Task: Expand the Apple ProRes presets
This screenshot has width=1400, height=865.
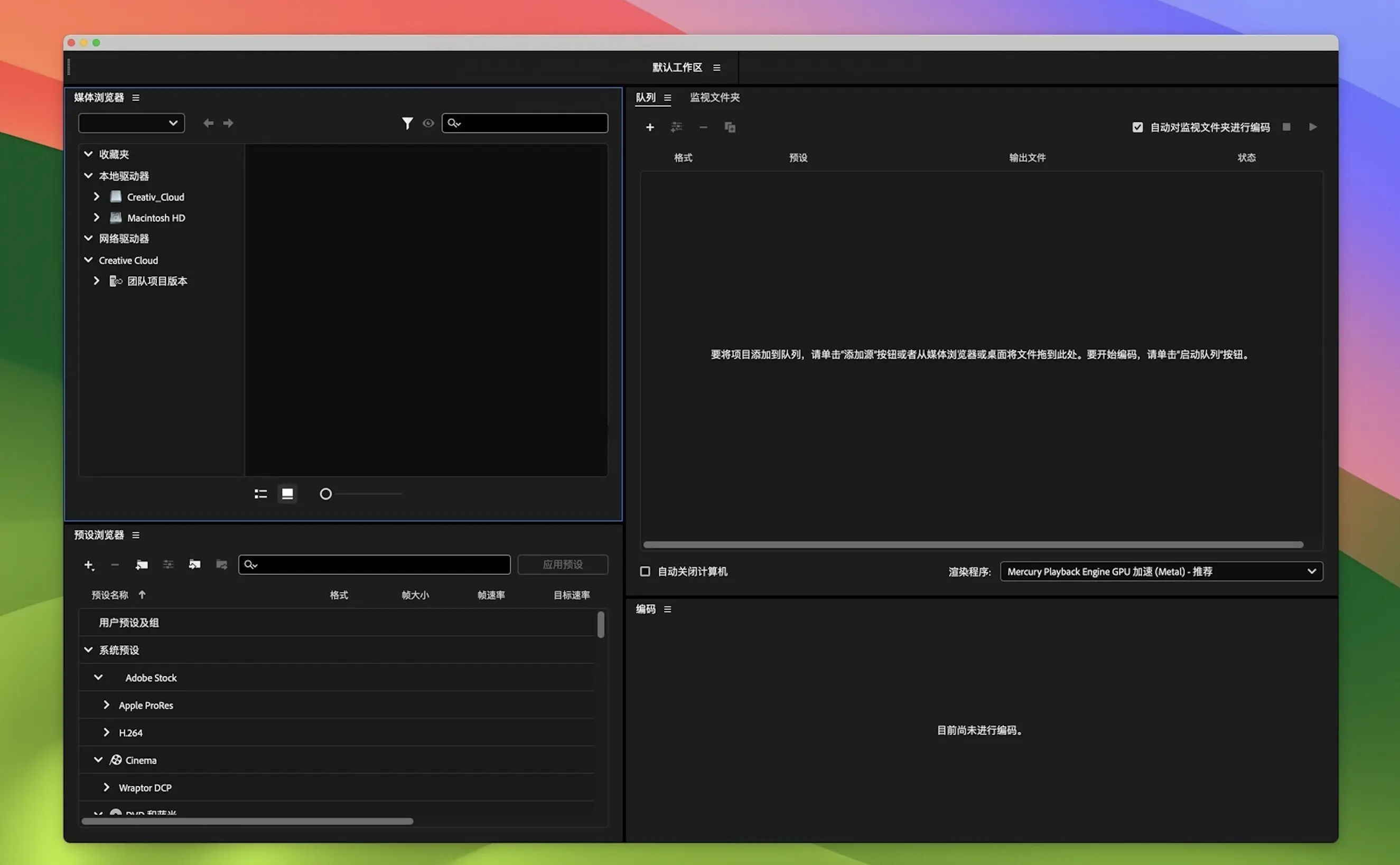Action: pyautogui.click(x=106, y=706)
